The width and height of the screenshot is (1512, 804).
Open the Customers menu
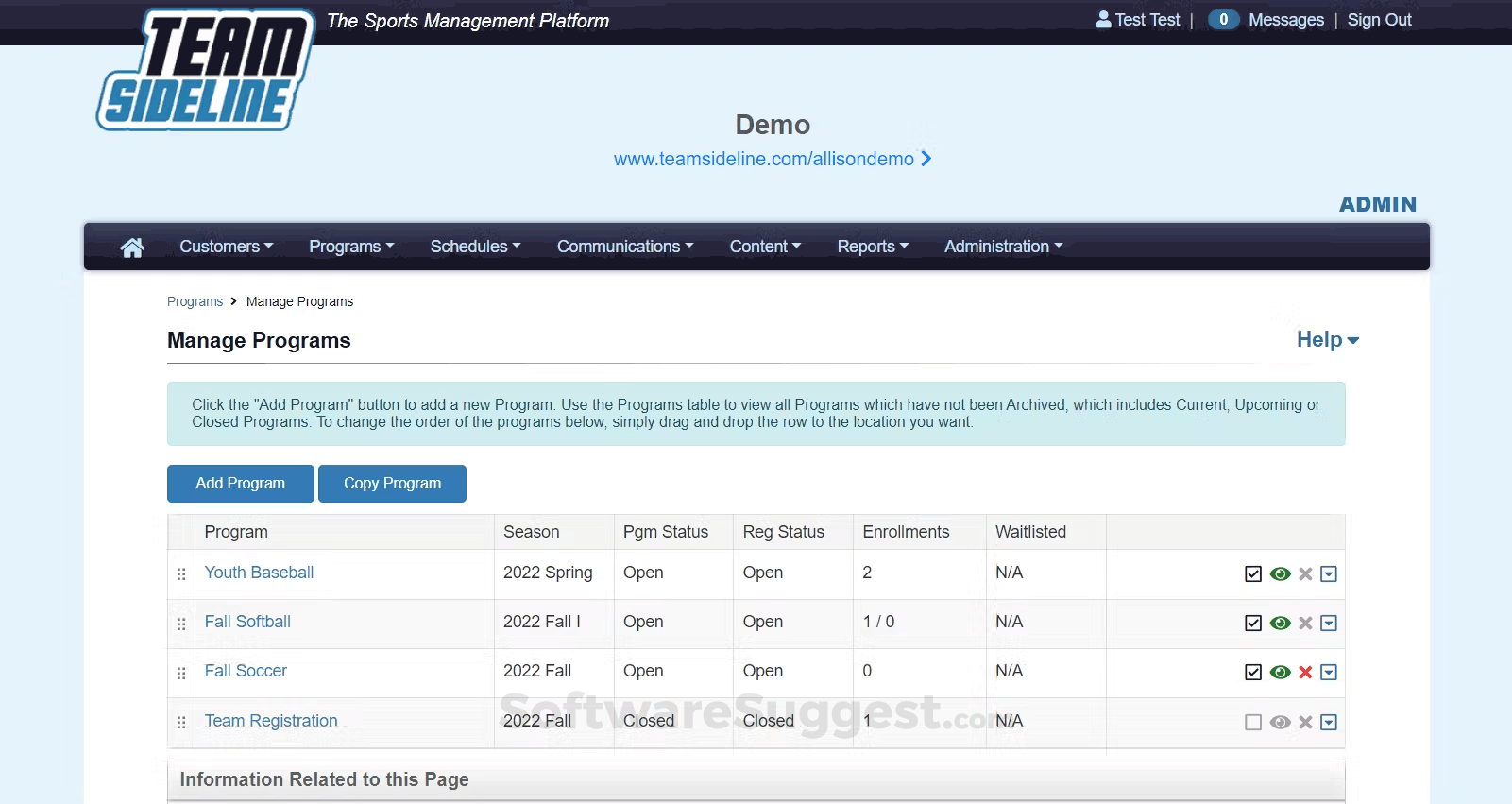[x=227, y=247]
